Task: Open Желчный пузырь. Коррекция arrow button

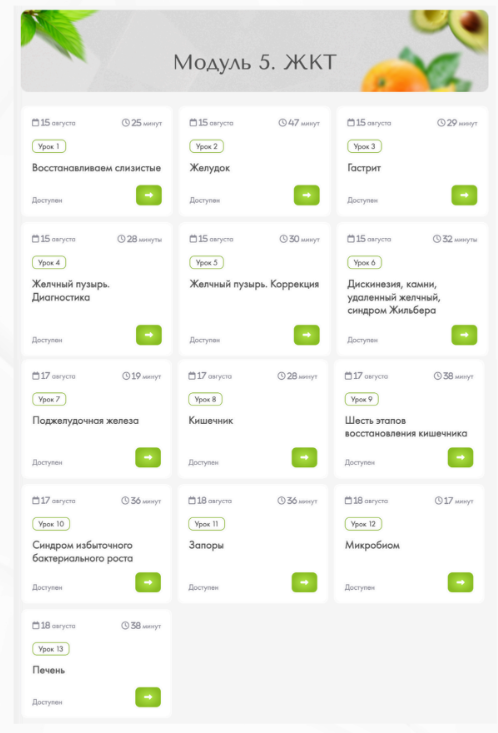Action: pos(306,335)
